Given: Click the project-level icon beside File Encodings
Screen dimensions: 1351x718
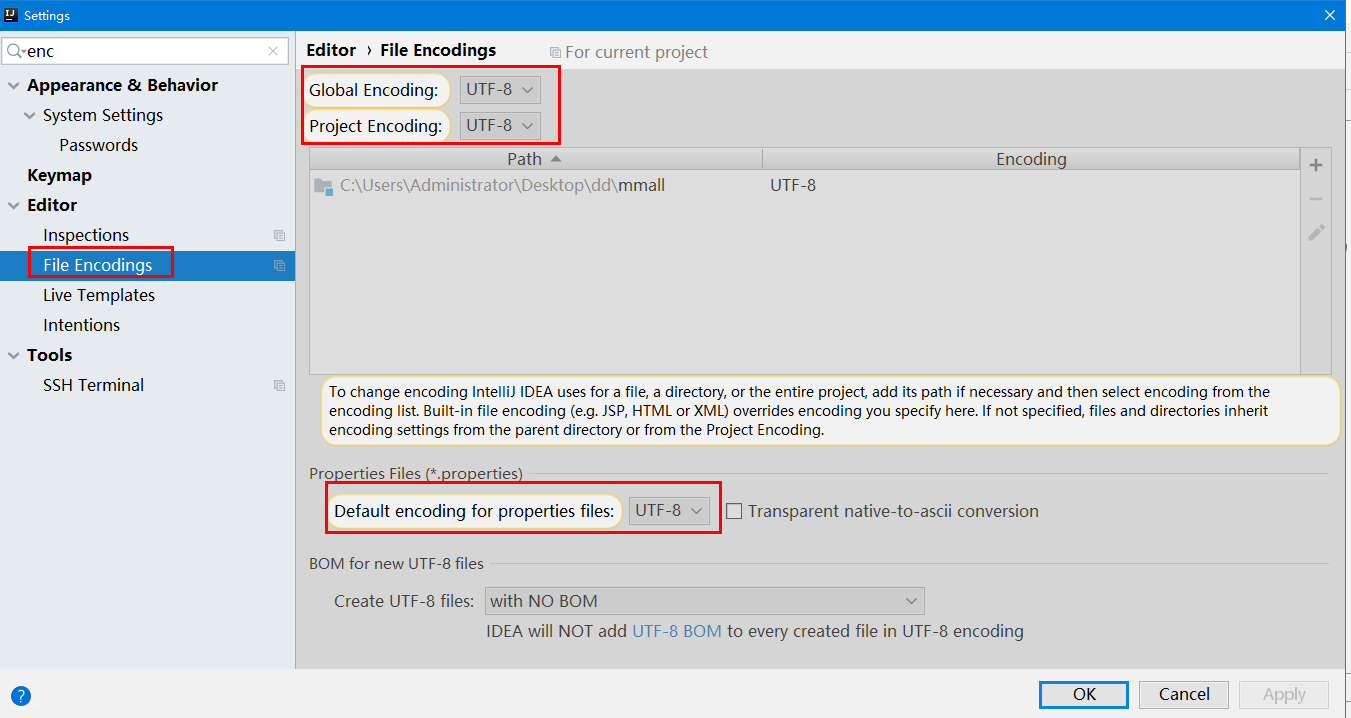Looking at the screenshot, I should (279, 266).
